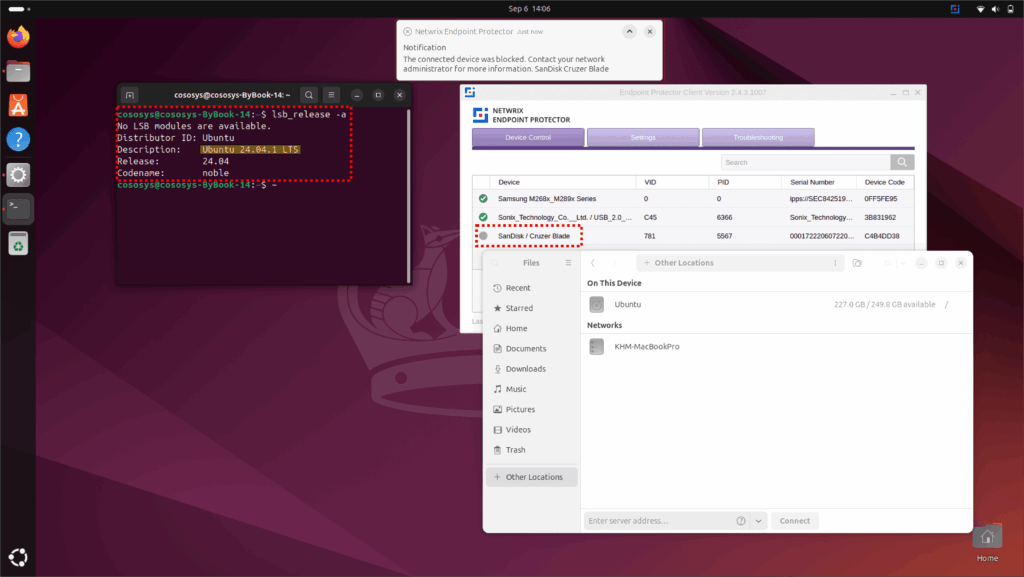Click the Endpoint Protector search field
The image size is (1024, 577).
tap(805, 163)
